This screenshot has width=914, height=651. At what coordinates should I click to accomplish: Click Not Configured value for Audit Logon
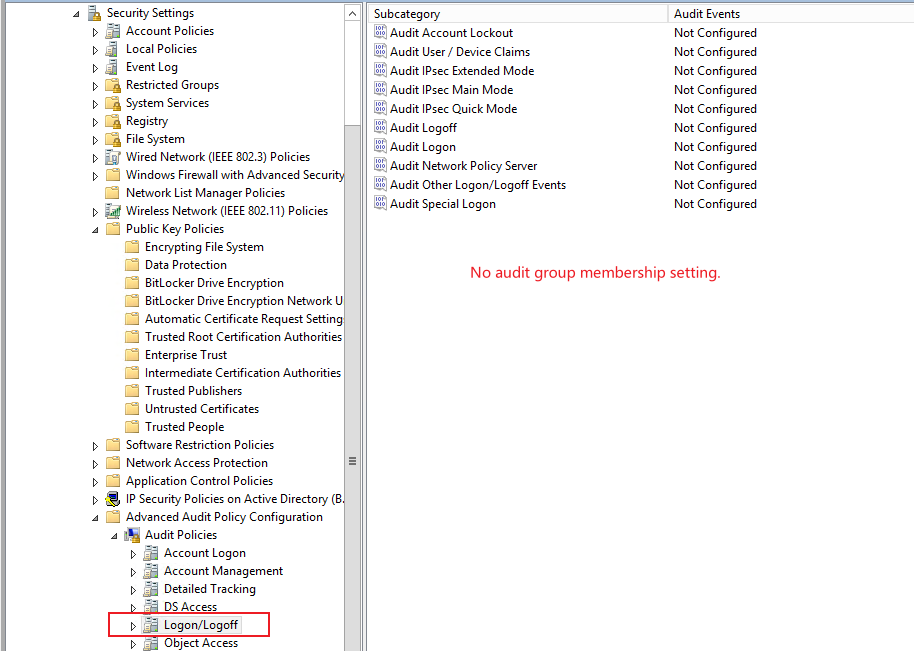pos(715,147)
